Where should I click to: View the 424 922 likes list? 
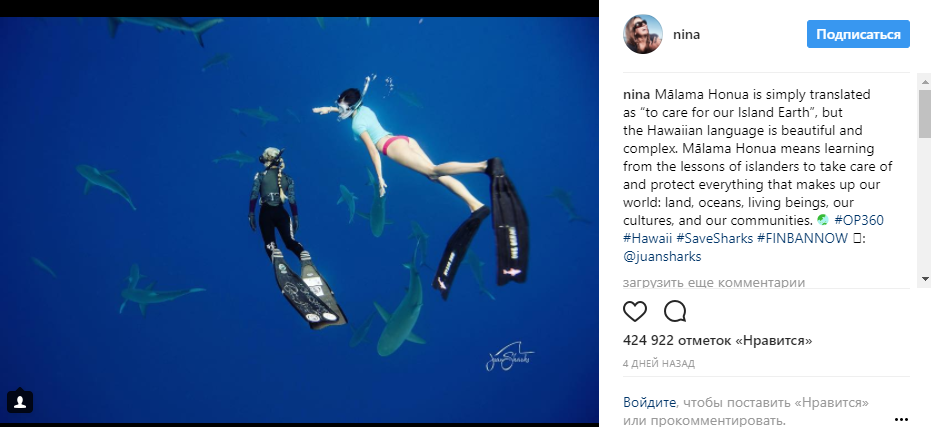[717, 341]
